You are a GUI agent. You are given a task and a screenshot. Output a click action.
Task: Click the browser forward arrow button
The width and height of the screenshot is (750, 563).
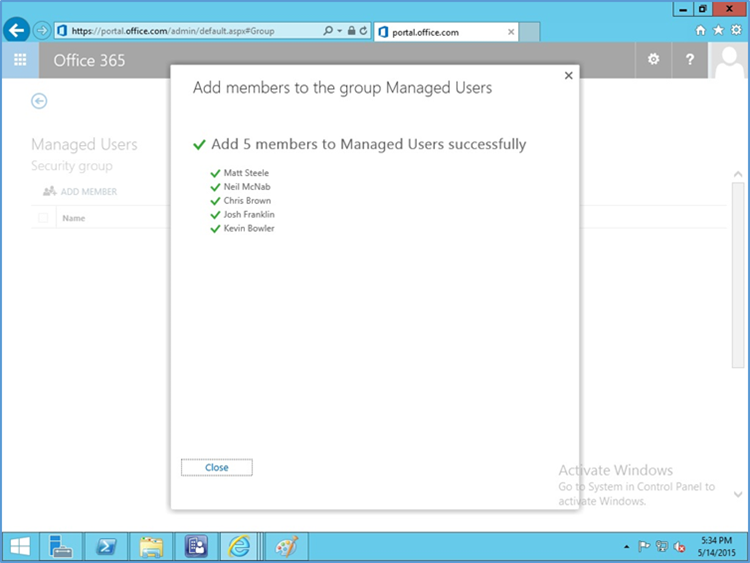tap(42, 31)
